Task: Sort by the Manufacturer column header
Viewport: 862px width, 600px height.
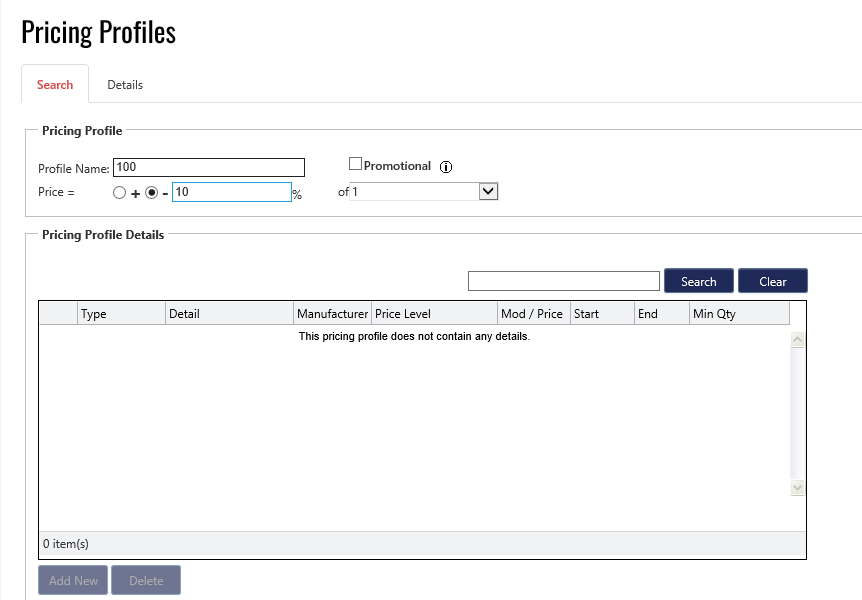Action: point(332,314)
